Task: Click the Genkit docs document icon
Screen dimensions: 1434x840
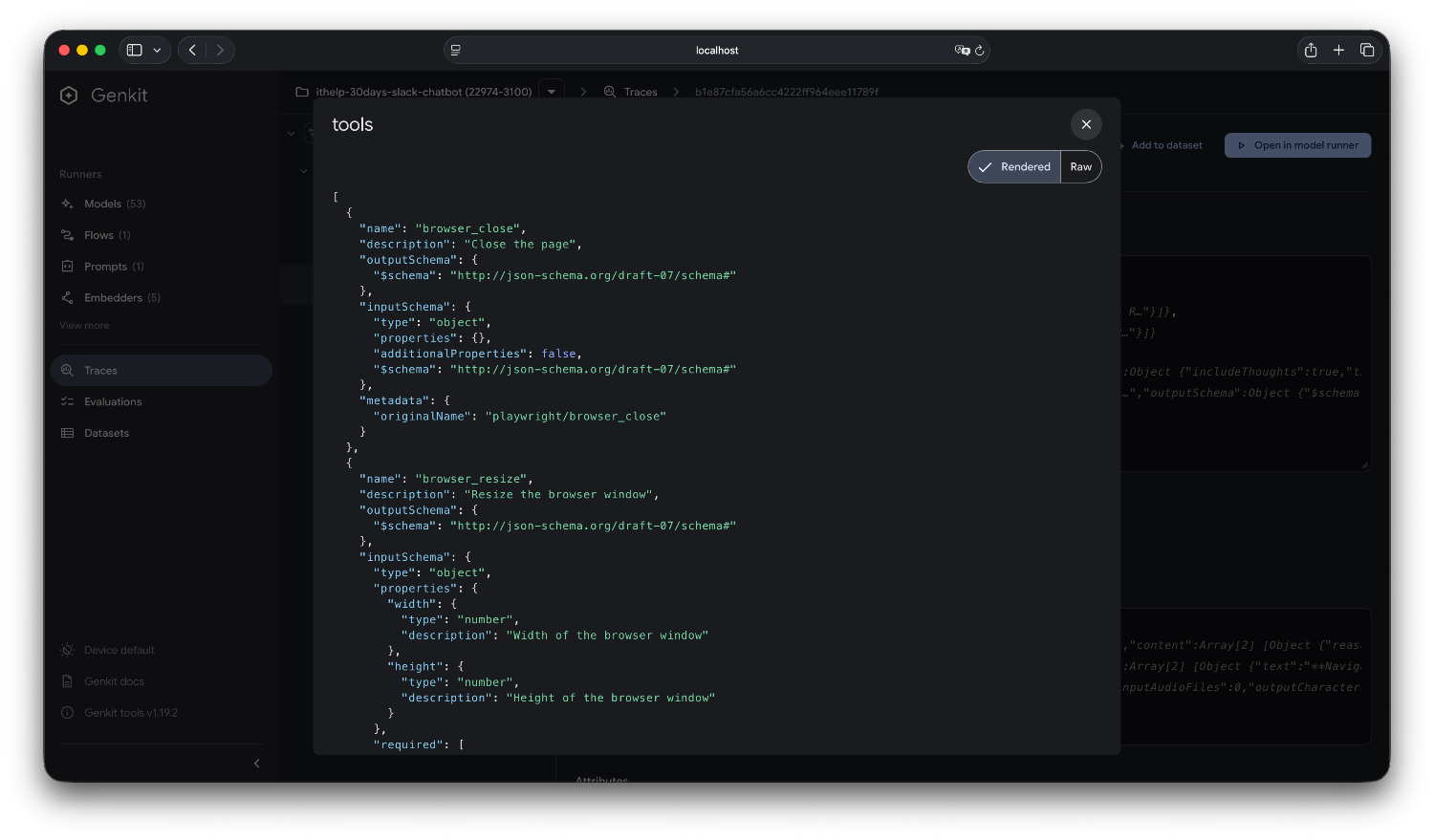Action: tap(67, 682)
